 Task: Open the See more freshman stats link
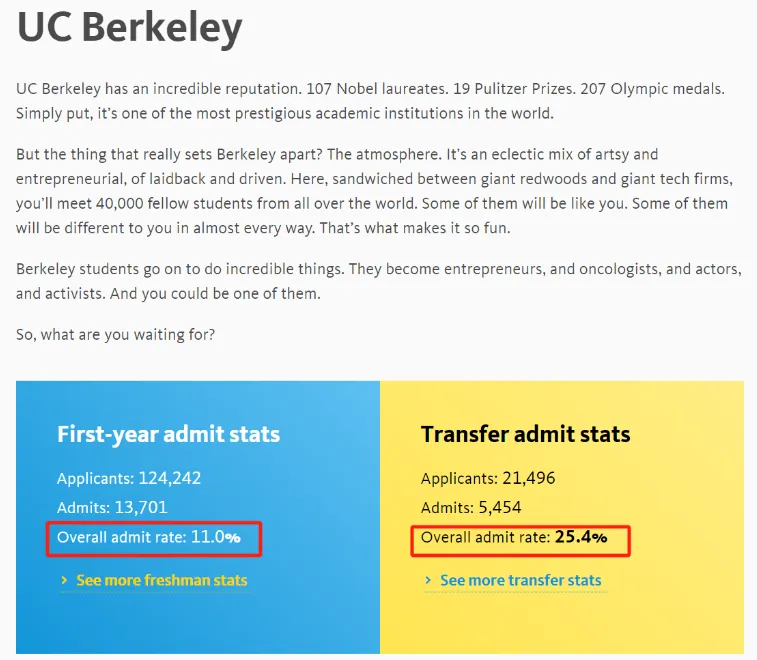(x=161, y=580)
